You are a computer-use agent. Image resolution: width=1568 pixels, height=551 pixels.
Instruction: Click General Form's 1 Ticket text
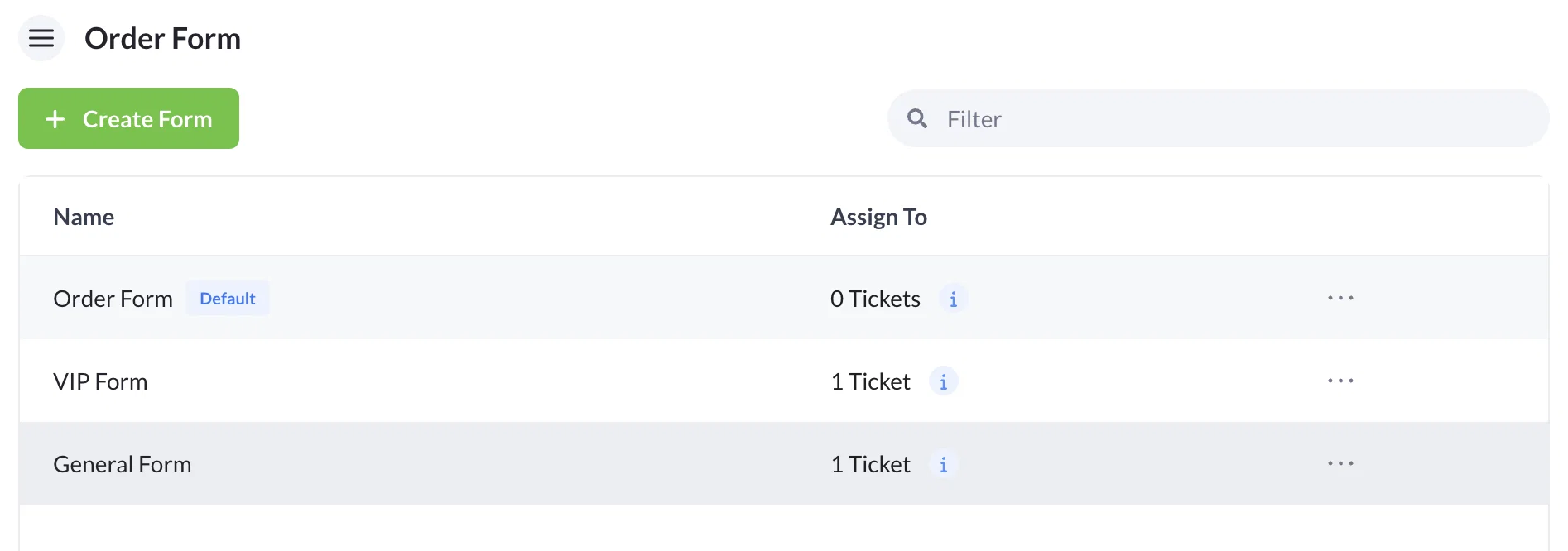coord(870,464)
